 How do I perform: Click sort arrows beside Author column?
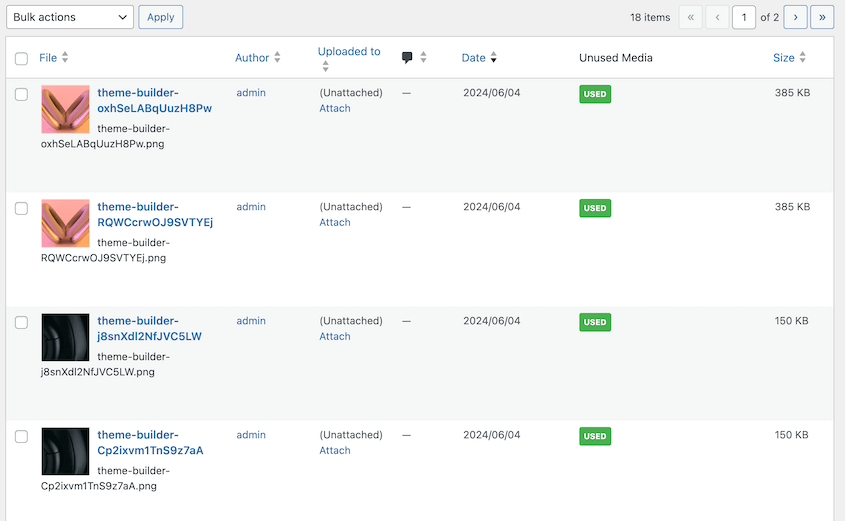[x=277, y=58]
